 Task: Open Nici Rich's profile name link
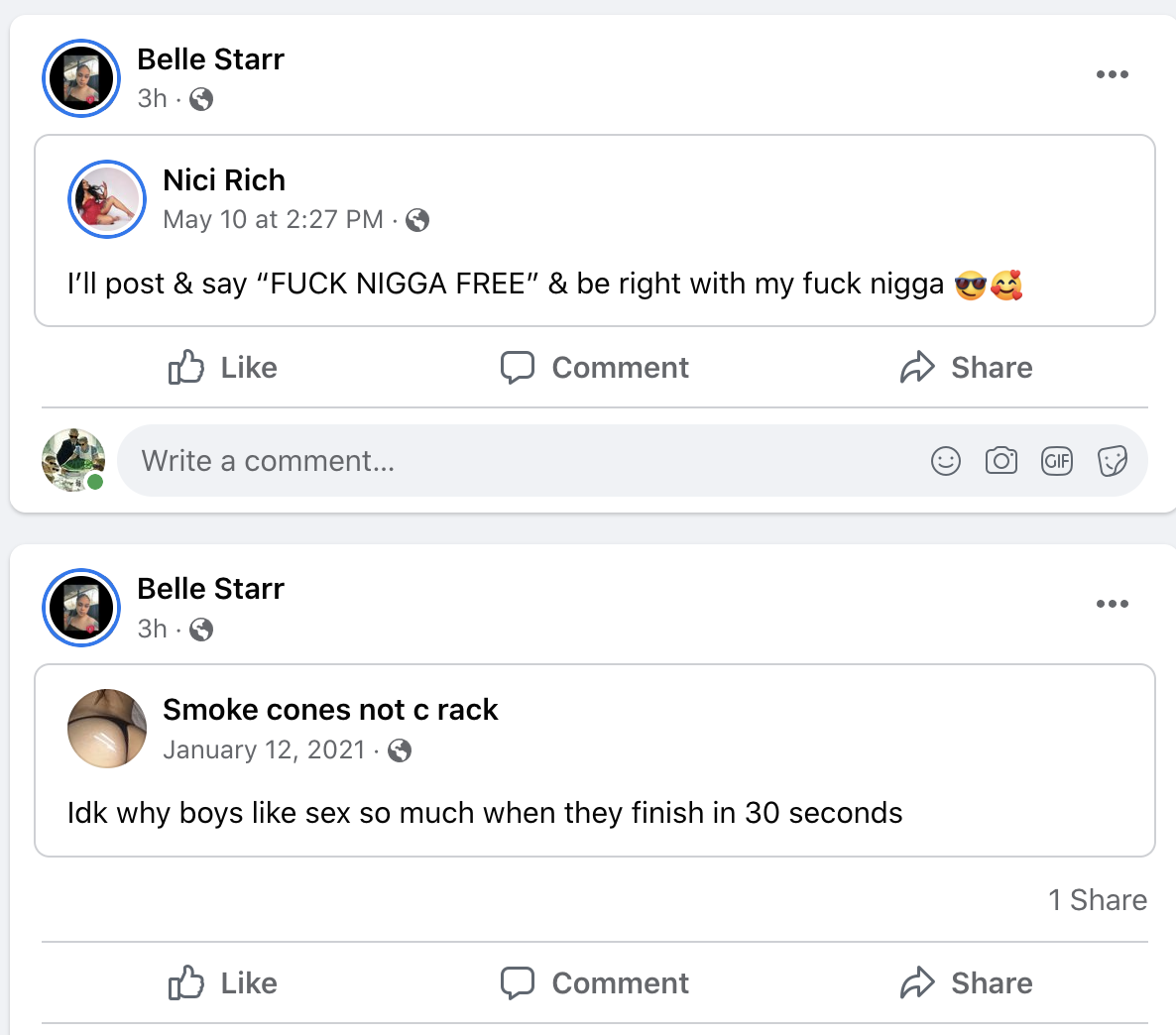tap(224, 180)
